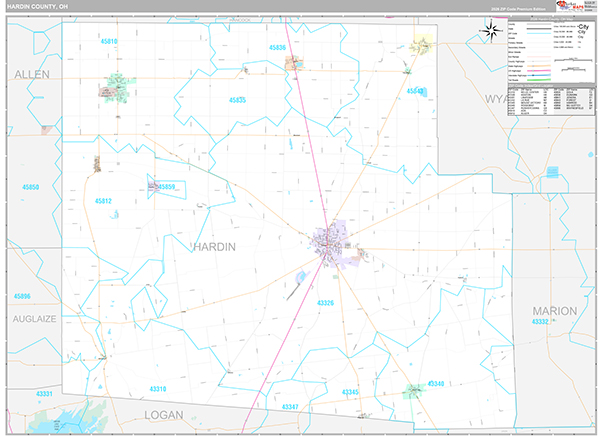The image size is (600, 436).
Task: Select the AUGLAIZE county label
Action: pos(34,319)
